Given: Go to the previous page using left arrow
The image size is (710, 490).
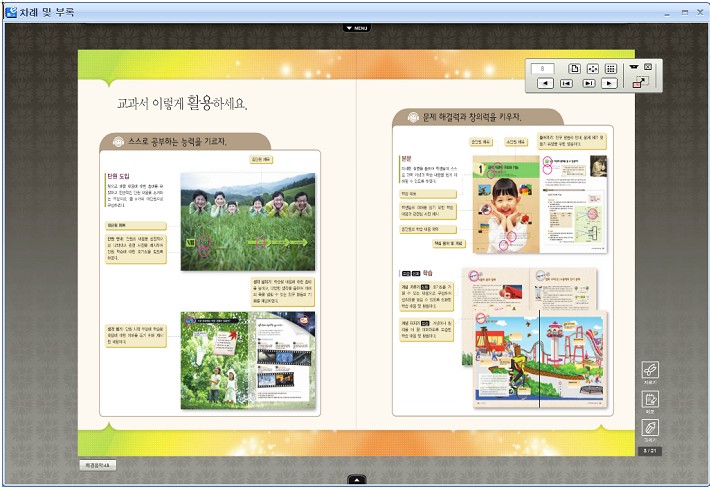Looking at the screenshot, I should (x=545, y=83).
